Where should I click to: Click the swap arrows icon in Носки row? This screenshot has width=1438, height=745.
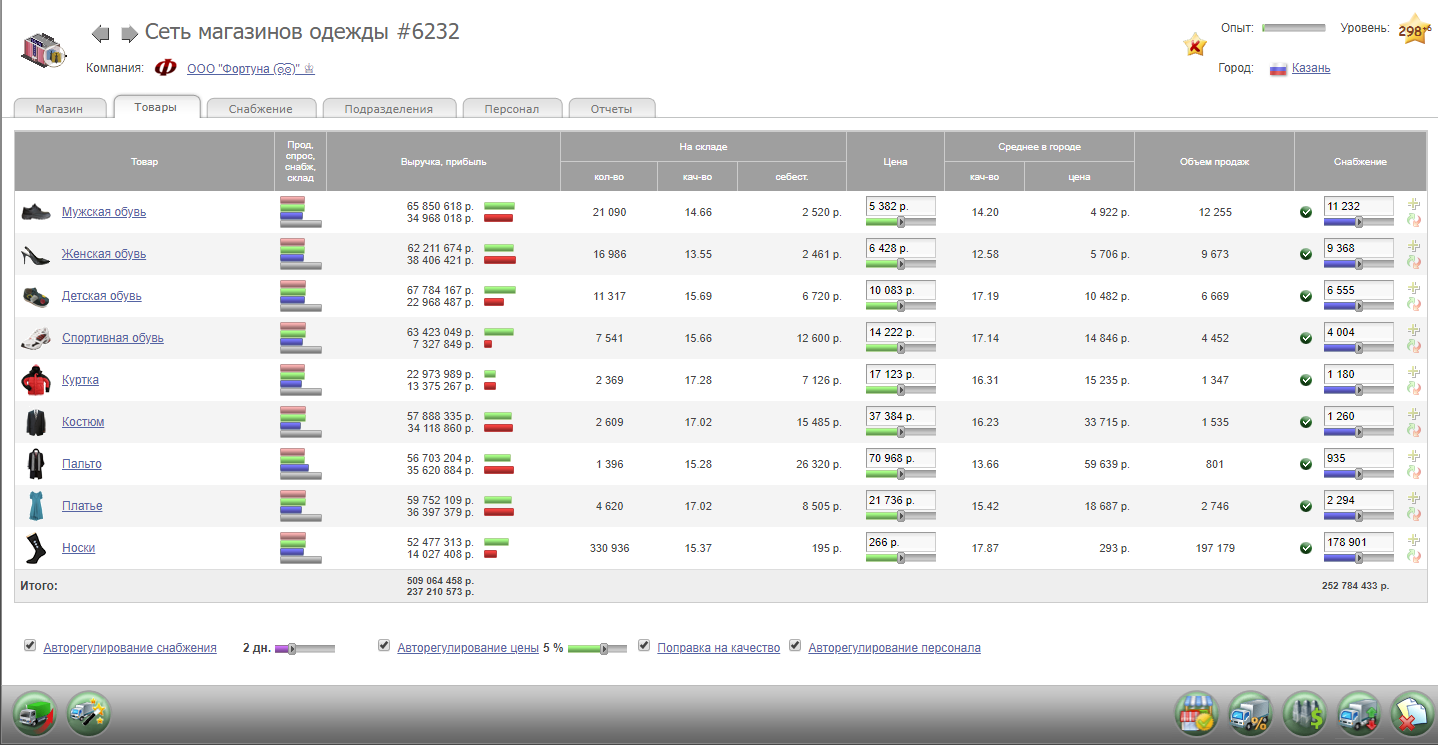(x=1413, y=555)
